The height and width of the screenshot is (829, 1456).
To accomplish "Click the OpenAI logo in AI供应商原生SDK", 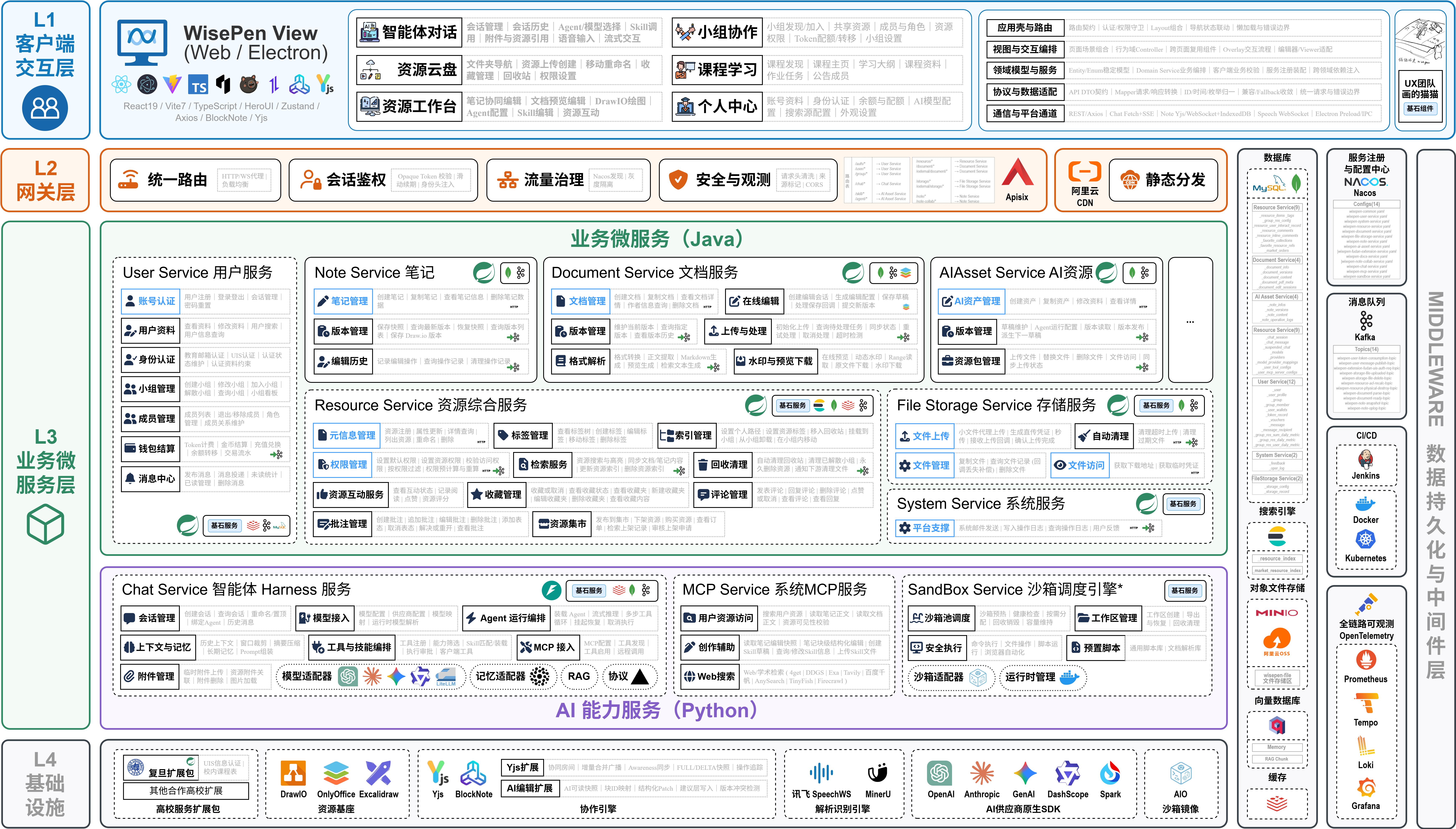I will click(939, 773).
